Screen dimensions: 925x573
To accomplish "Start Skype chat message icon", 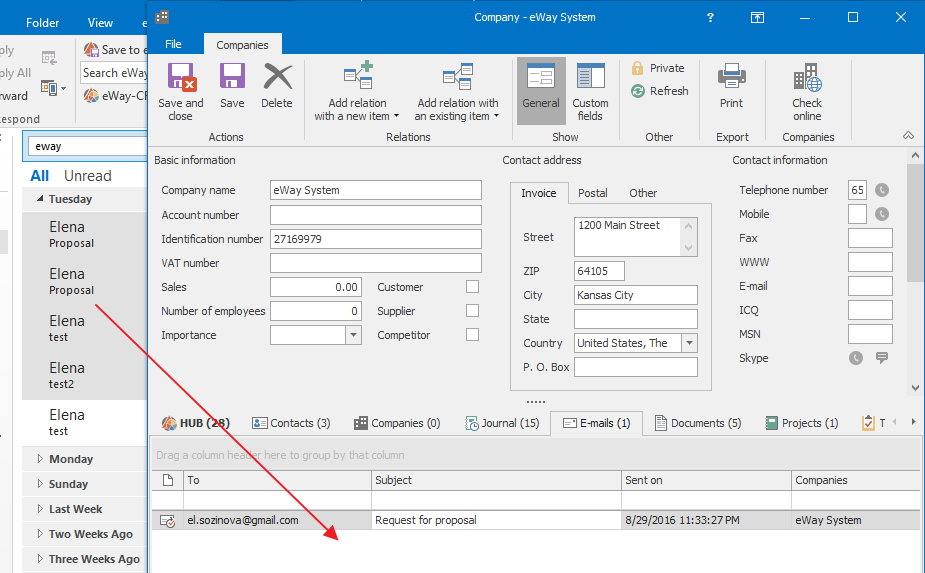I will (881, 358).
